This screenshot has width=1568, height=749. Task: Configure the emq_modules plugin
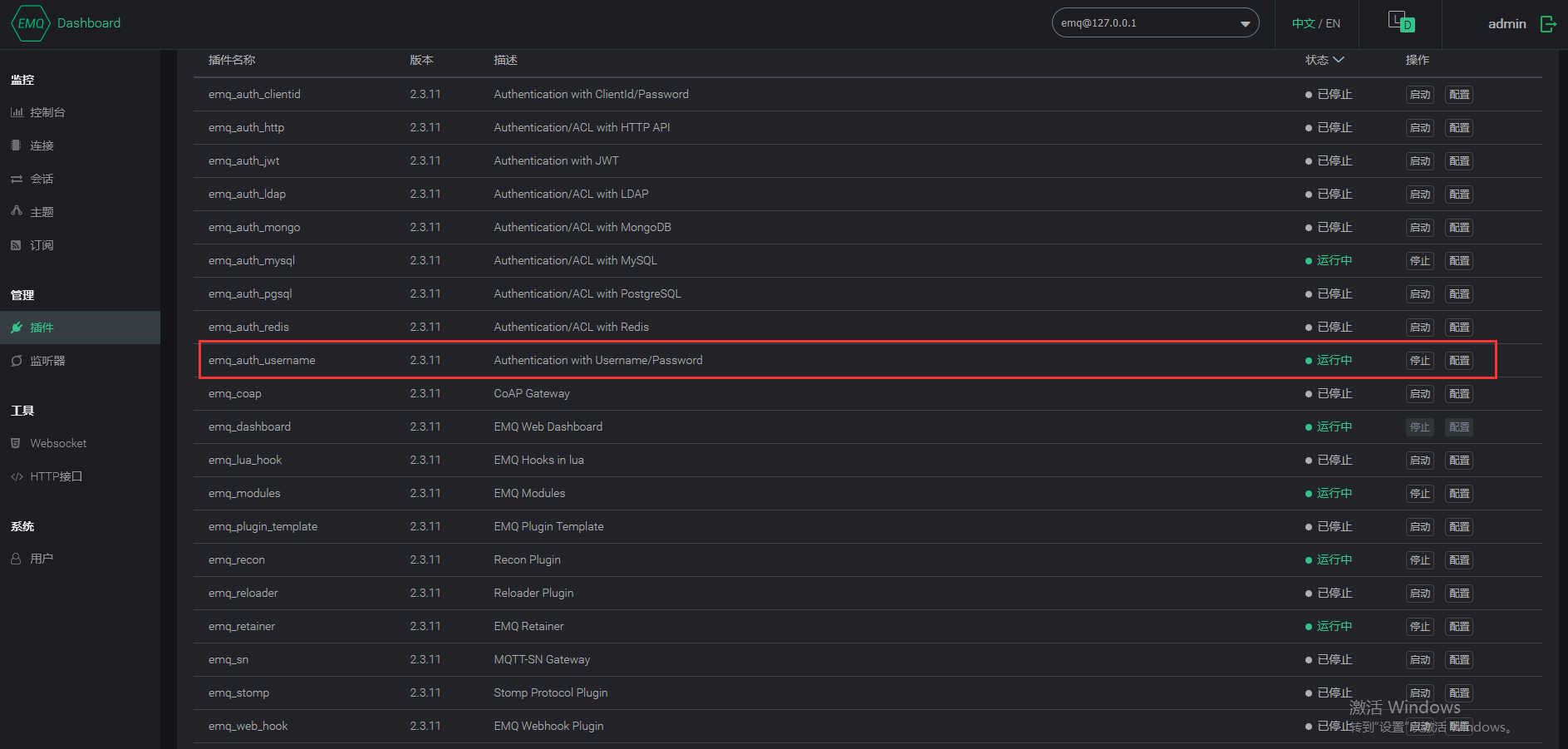tap(1459, 494)
